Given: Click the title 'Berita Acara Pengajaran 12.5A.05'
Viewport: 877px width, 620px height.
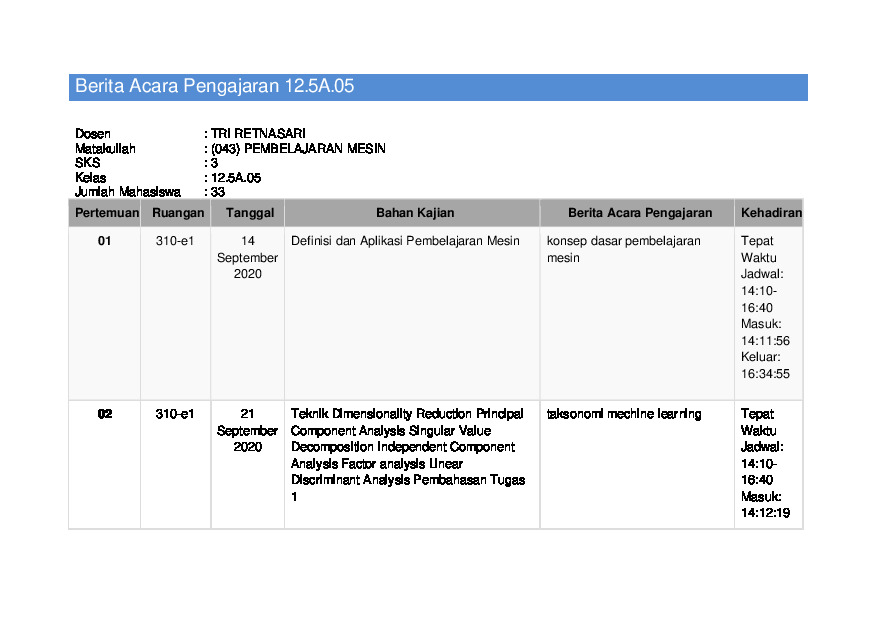Looking at the screenshot, I should (214, 86).
